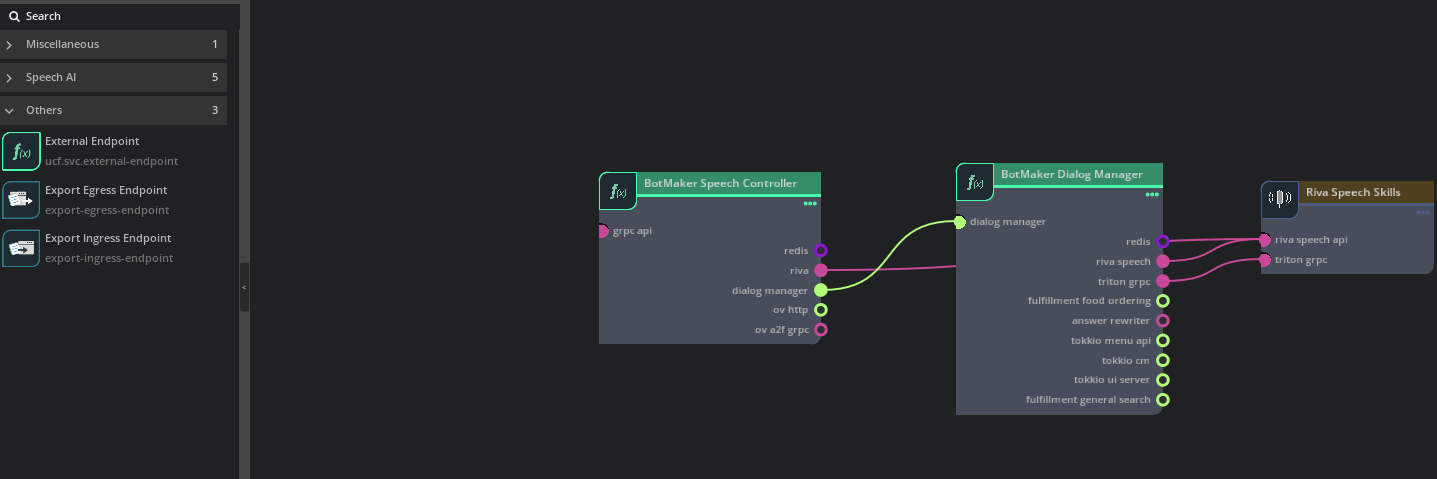Click the grpc api input port
The width and height of the screenshot is (1437, 479).
coord(603,231)
